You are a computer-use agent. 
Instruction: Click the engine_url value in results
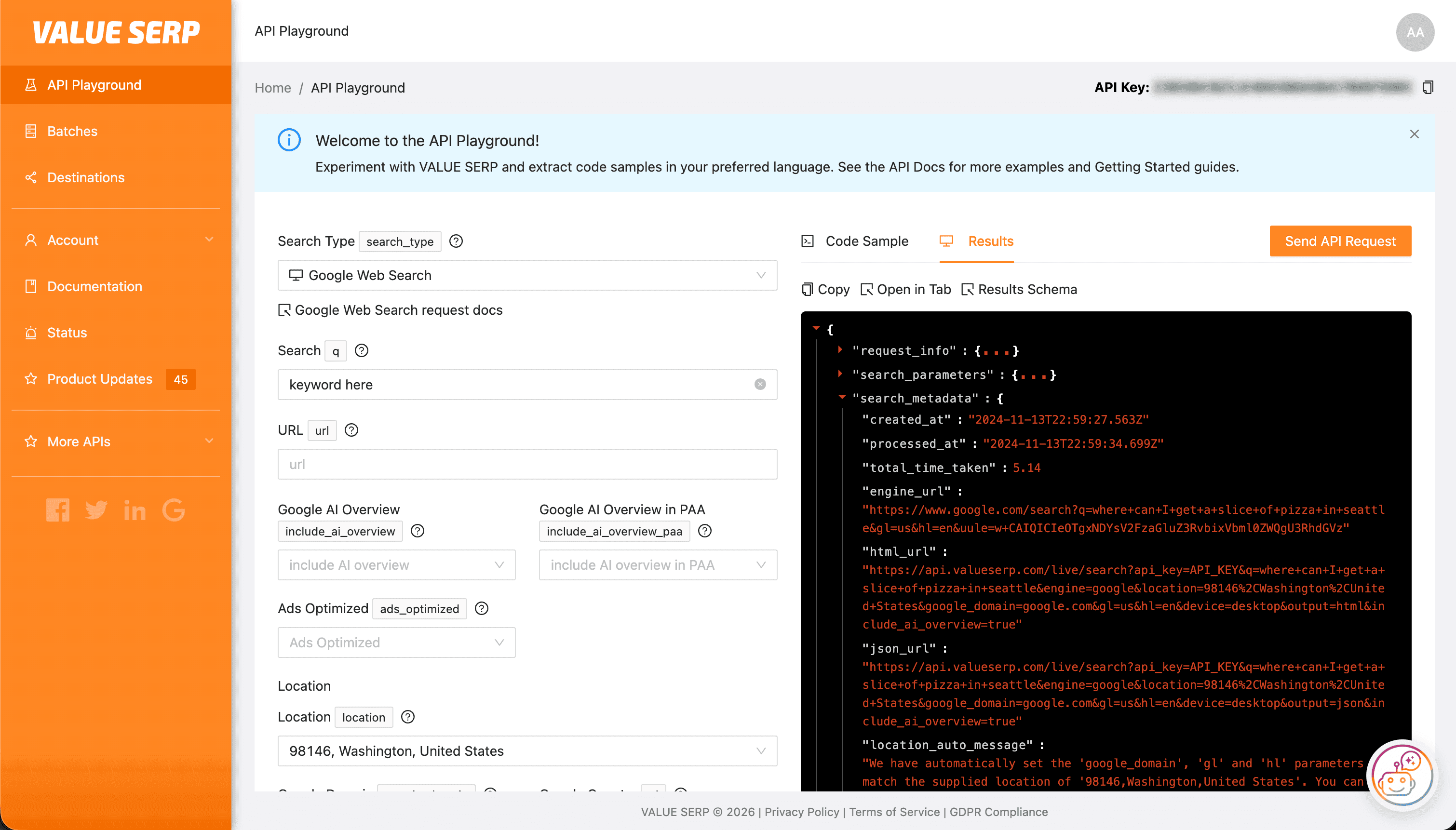pyautogui.click(x=1124, y=519)
